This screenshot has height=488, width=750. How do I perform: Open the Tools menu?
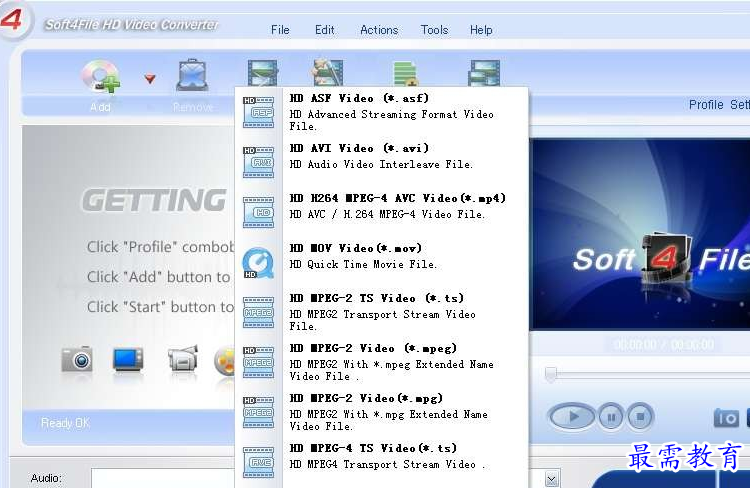pyautogui.click(x=434, y=30)
